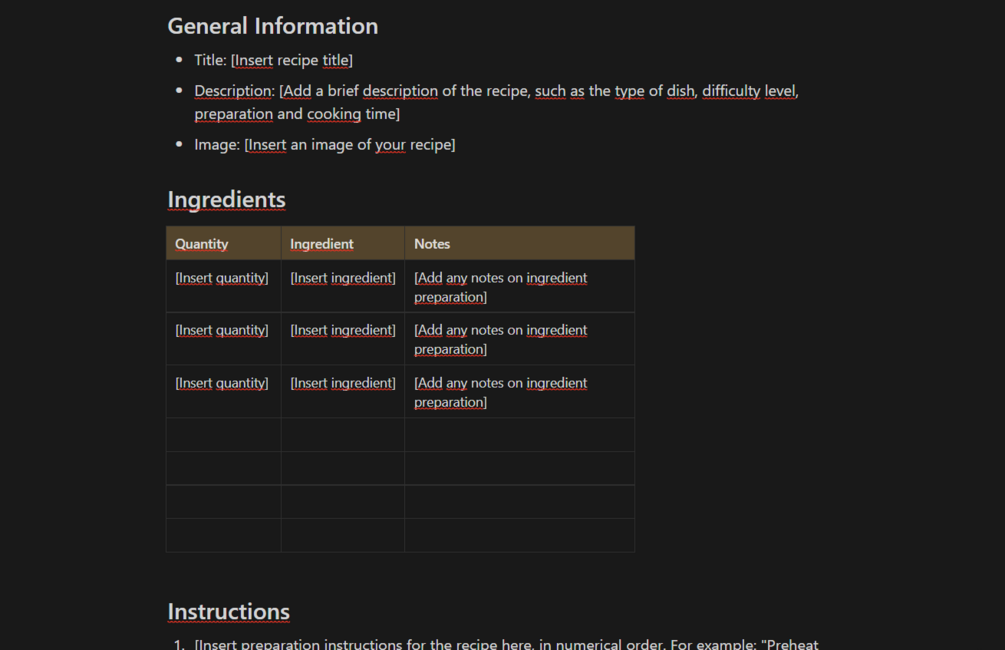Click the word "Description" in the bullet list
The width and height of the screenshot is (1005, 650).
click(x=233, y=91)
